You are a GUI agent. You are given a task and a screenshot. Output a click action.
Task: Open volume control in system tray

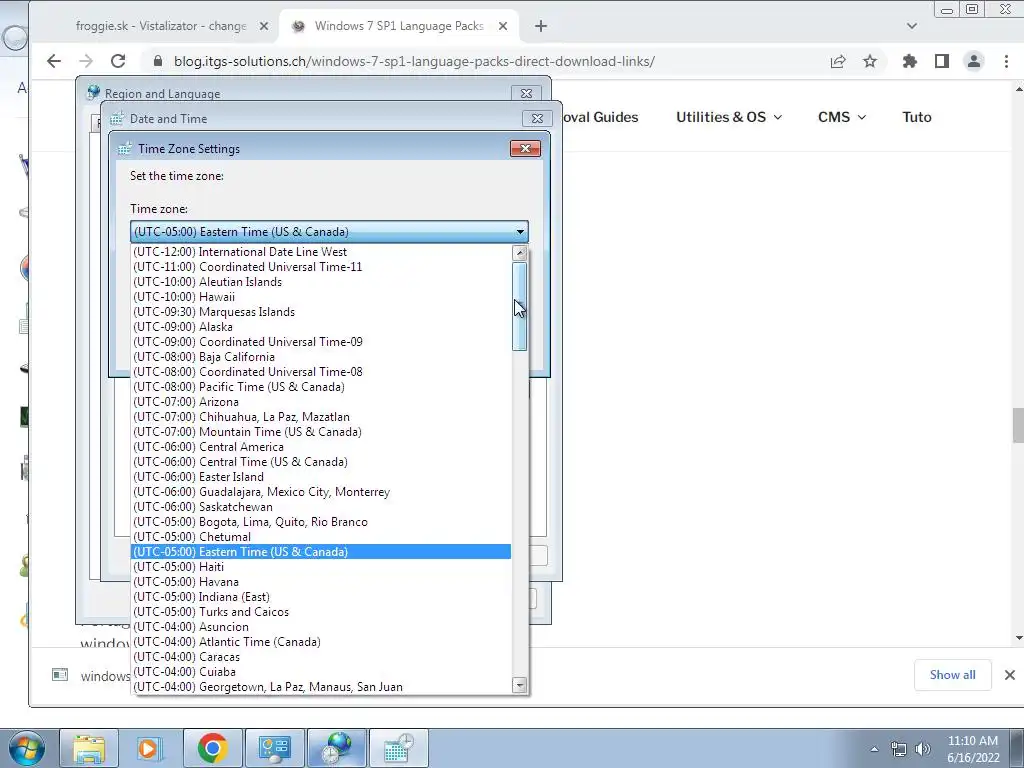[x=923, y=749]
